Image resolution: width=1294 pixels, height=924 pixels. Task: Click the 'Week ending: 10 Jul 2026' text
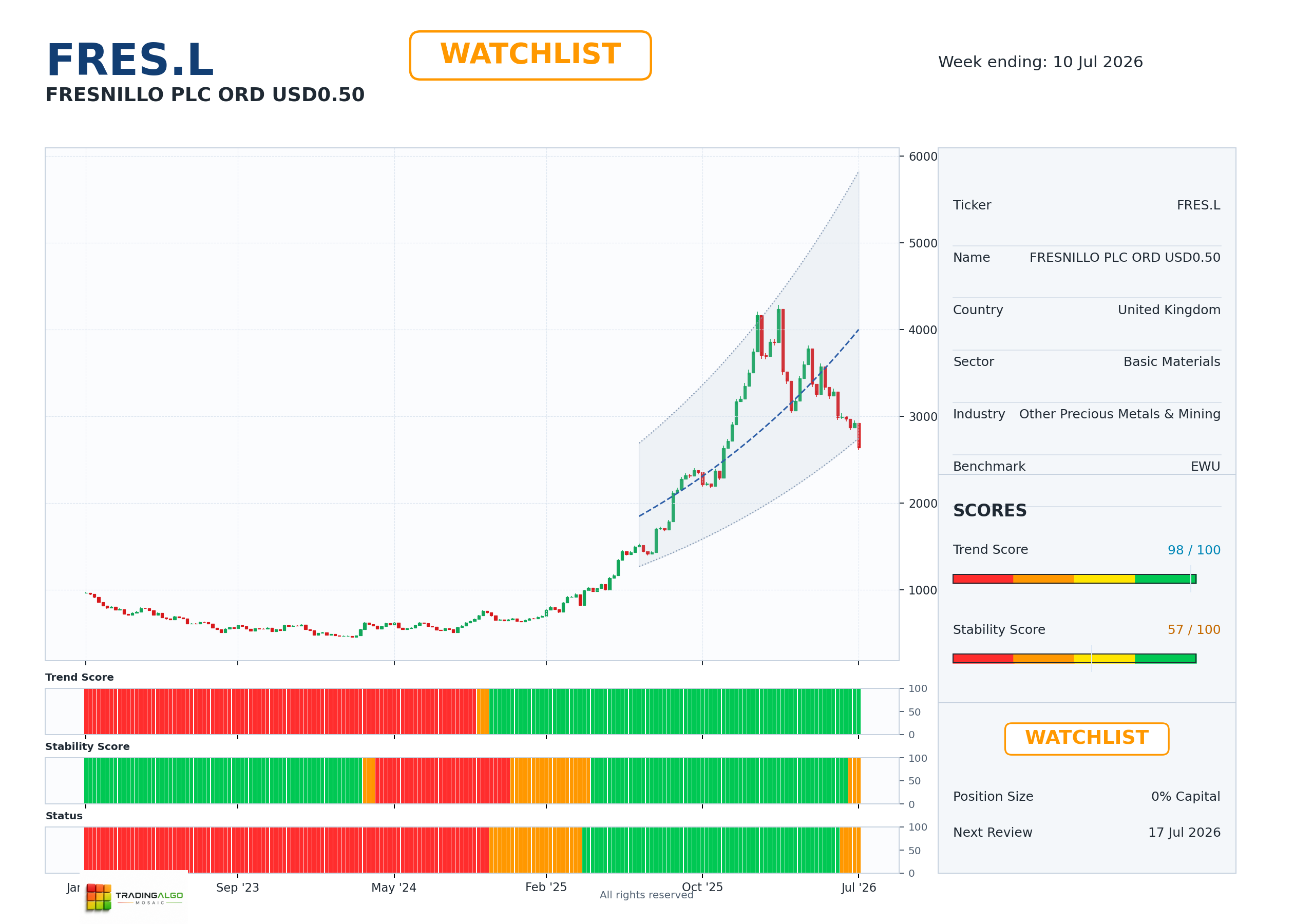click(x=1040, y=62)
